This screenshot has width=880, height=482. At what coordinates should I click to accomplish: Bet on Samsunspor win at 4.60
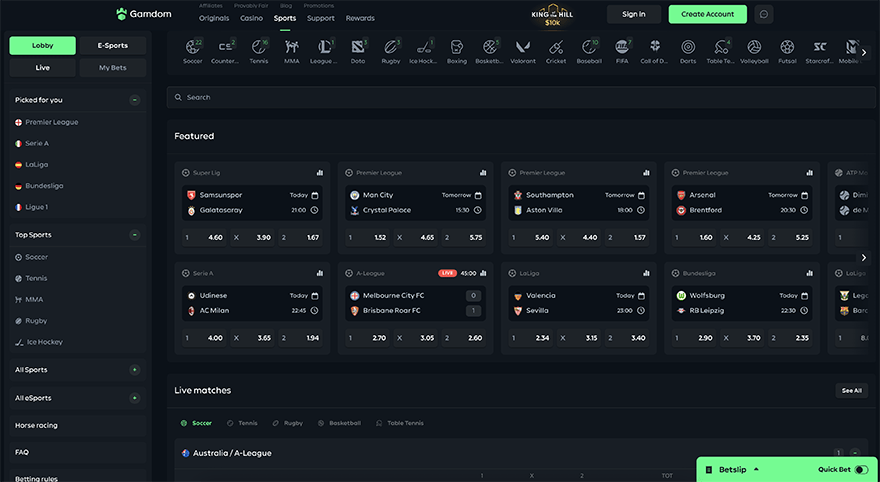tap(204, 237)
